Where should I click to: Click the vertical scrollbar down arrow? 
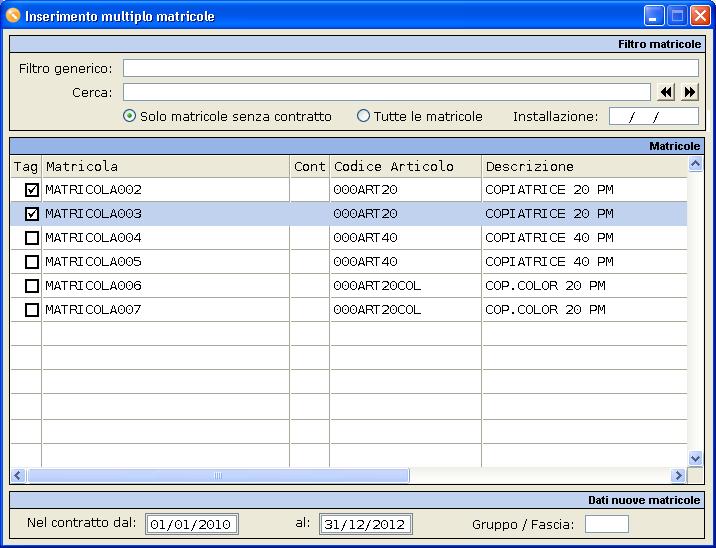click(x=695, y=458)
